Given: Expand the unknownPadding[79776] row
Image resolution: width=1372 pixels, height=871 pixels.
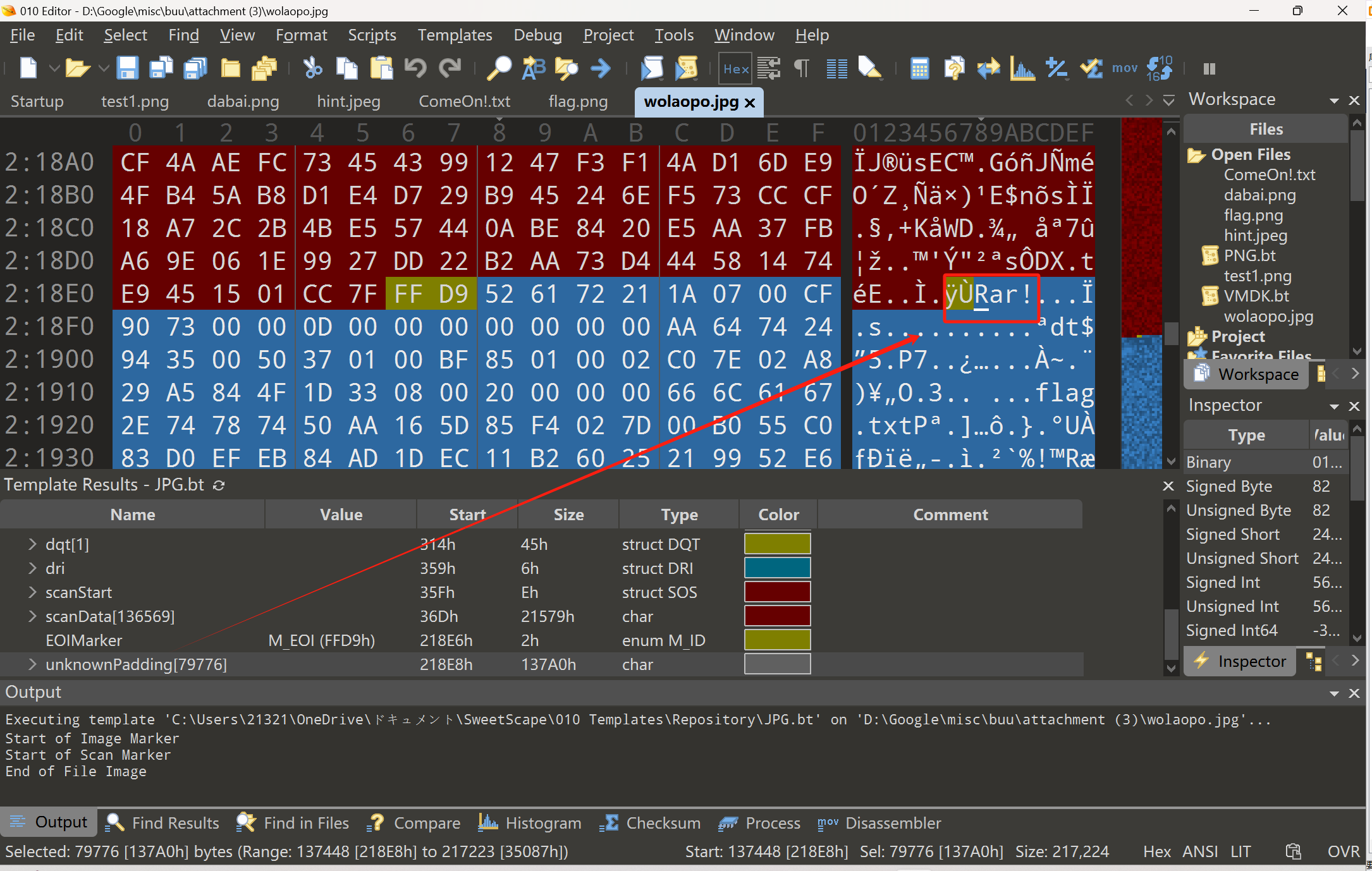Looking at the screenshot, I should (32, 664).
